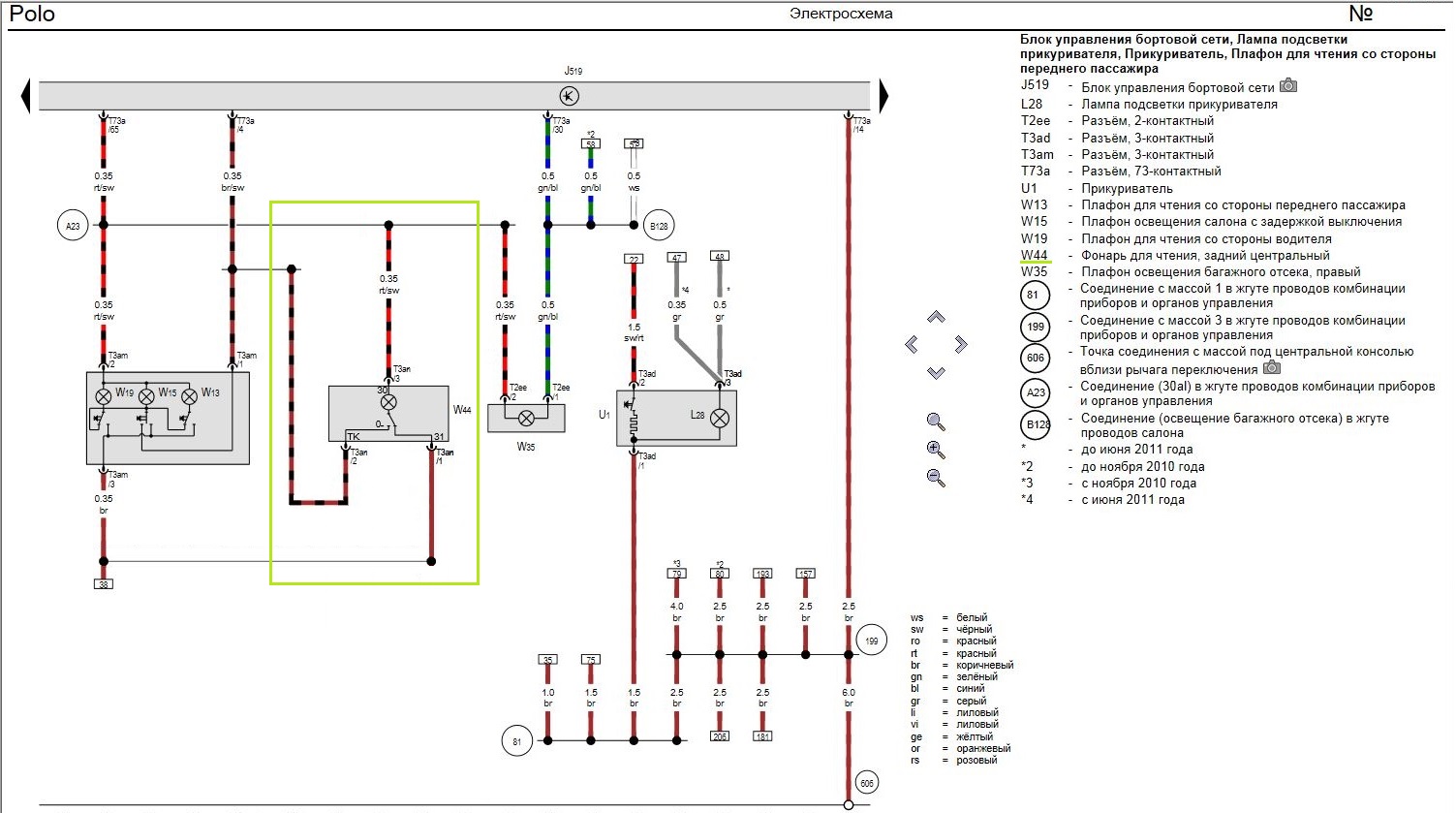Click the legend circle 81 symbol

(x=1036, y=296)
